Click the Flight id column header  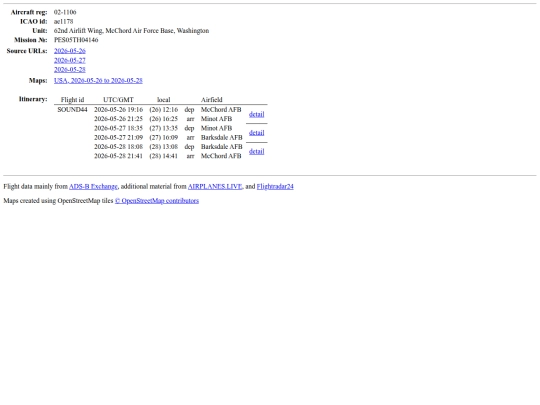coord(72,100)
